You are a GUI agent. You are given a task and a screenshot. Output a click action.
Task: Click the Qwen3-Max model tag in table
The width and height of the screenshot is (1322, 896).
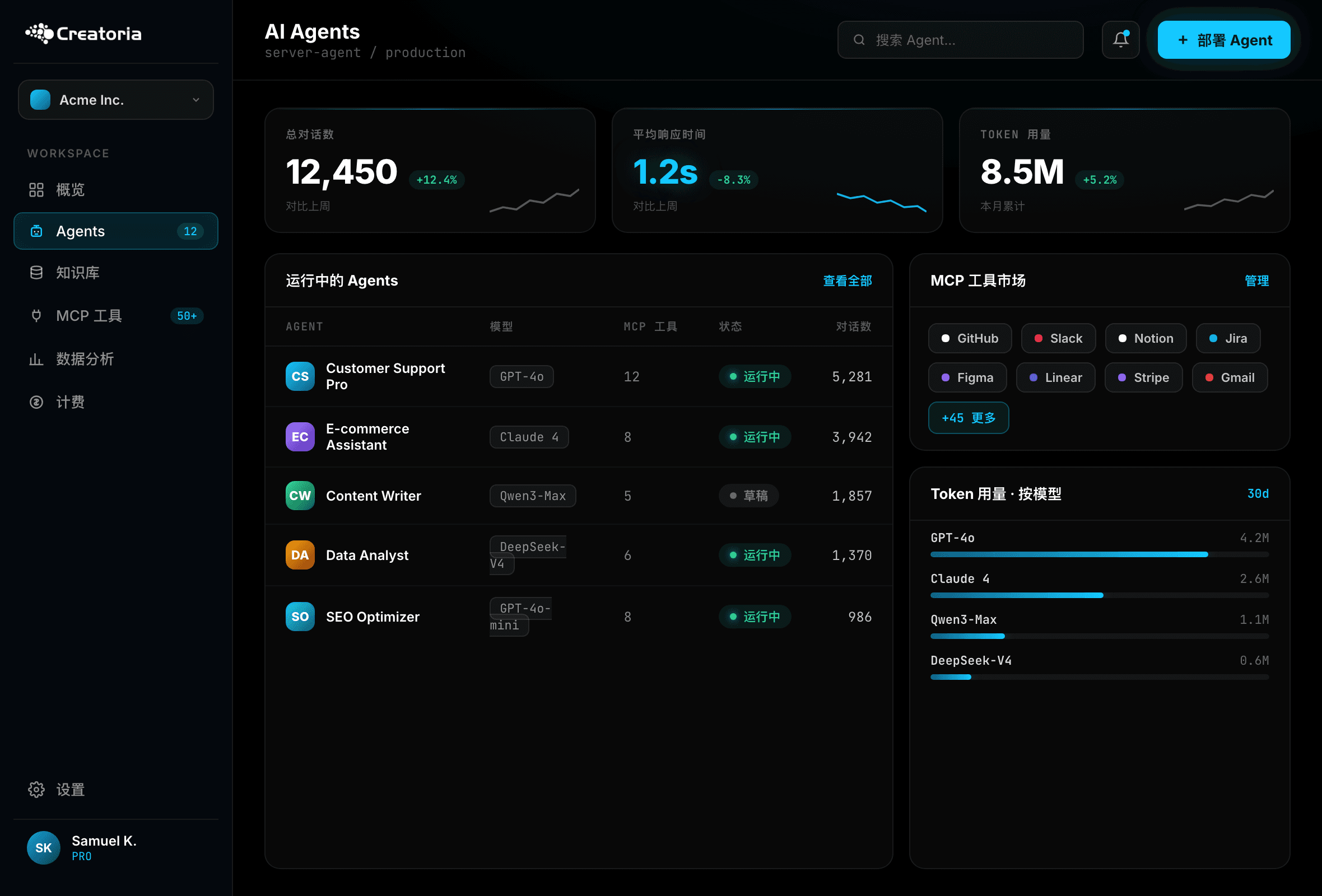pos(532,496)
